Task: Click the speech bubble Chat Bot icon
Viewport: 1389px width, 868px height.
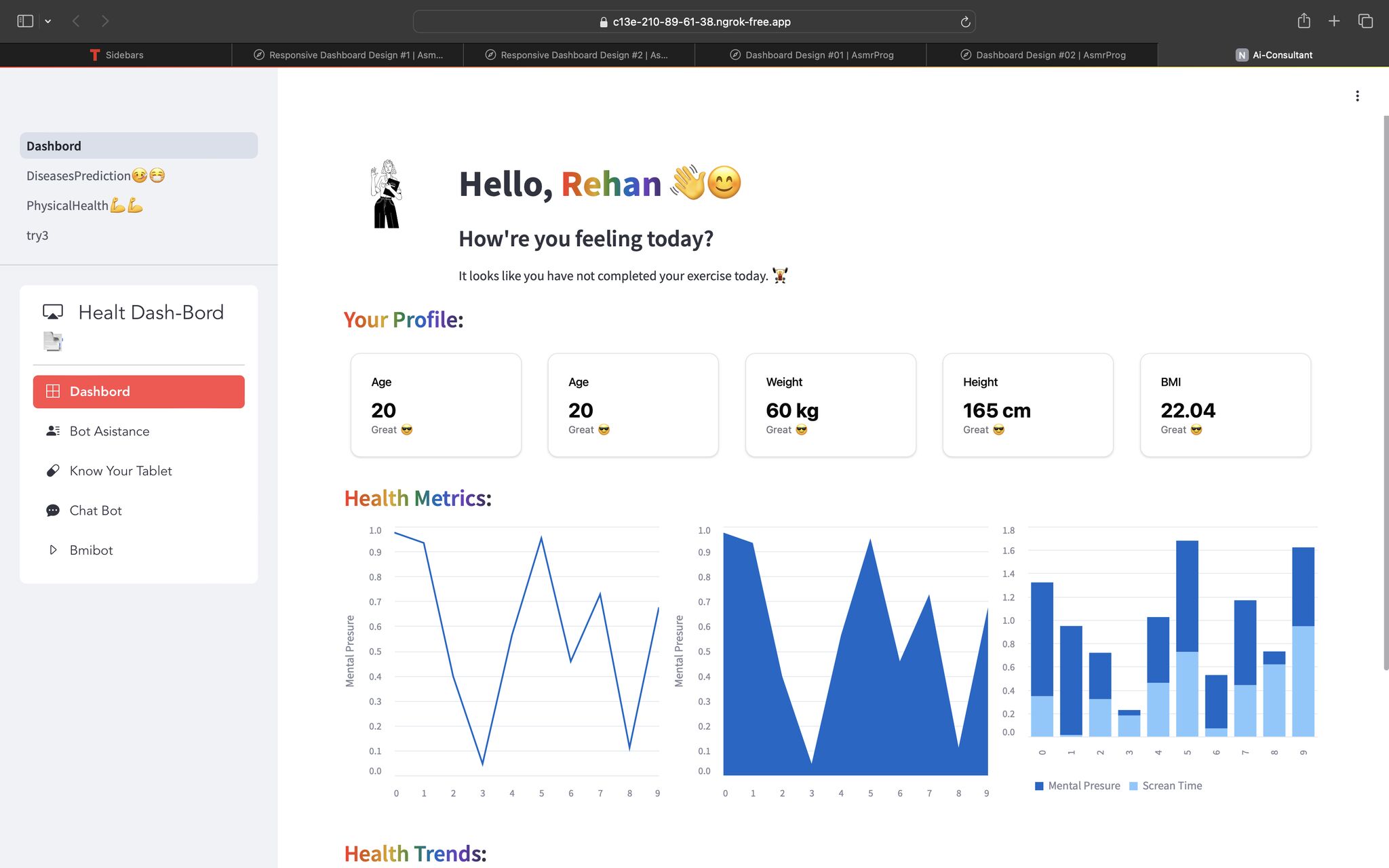Action: point(52,511)
